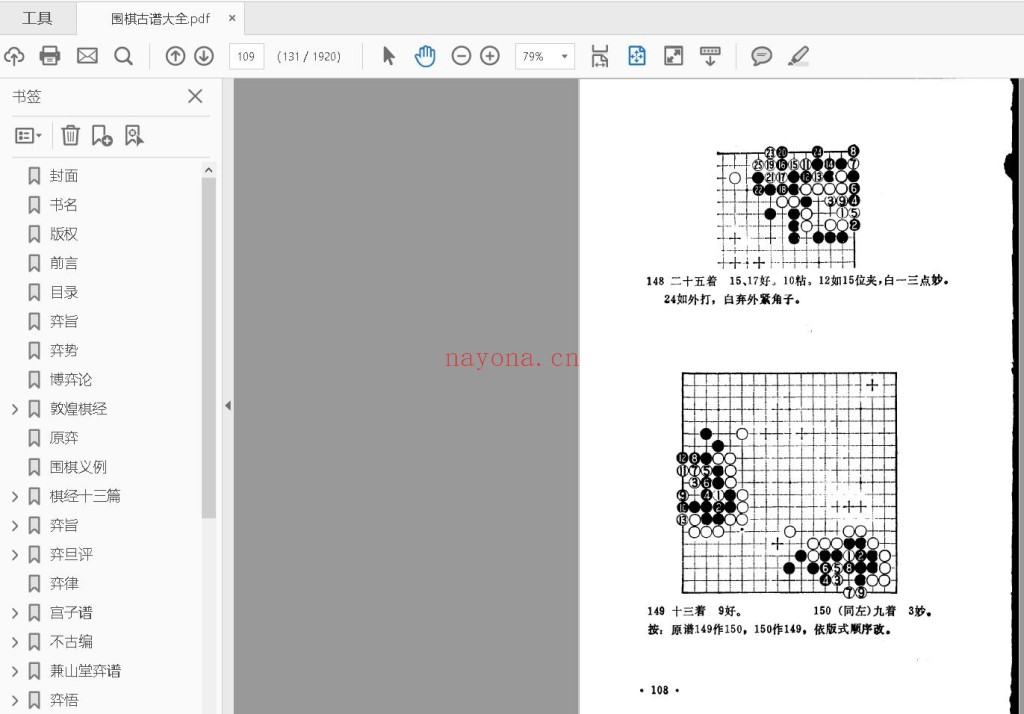Expand the 不古编 bookmark
The width and height of the screenshot is (1024, 714).
15,643
